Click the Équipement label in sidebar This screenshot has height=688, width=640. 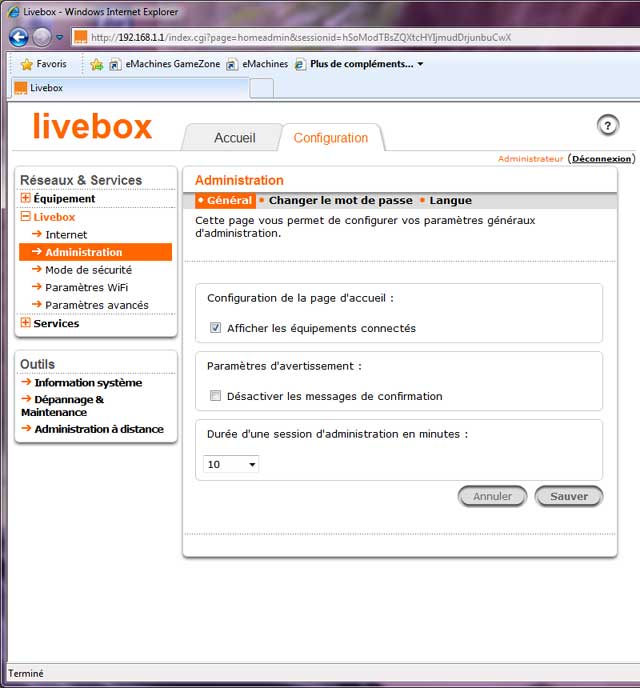64,198
